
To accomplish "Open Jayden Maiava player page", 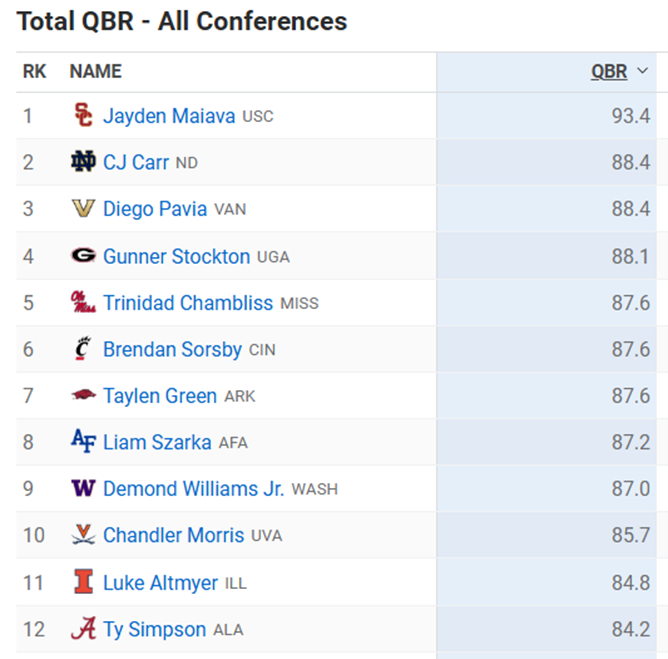I will coord(169,116).
